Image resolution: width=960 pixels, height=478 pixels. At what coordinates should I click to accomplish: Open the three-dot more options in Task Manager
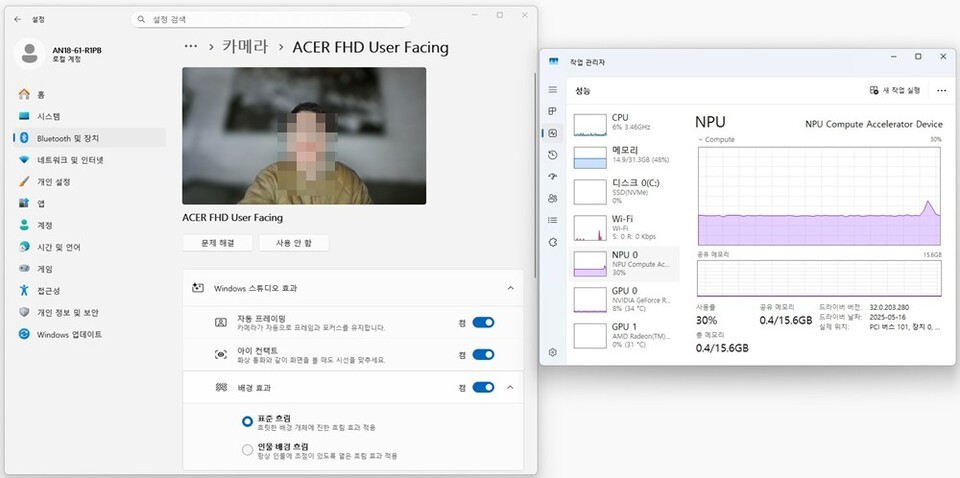942,91
